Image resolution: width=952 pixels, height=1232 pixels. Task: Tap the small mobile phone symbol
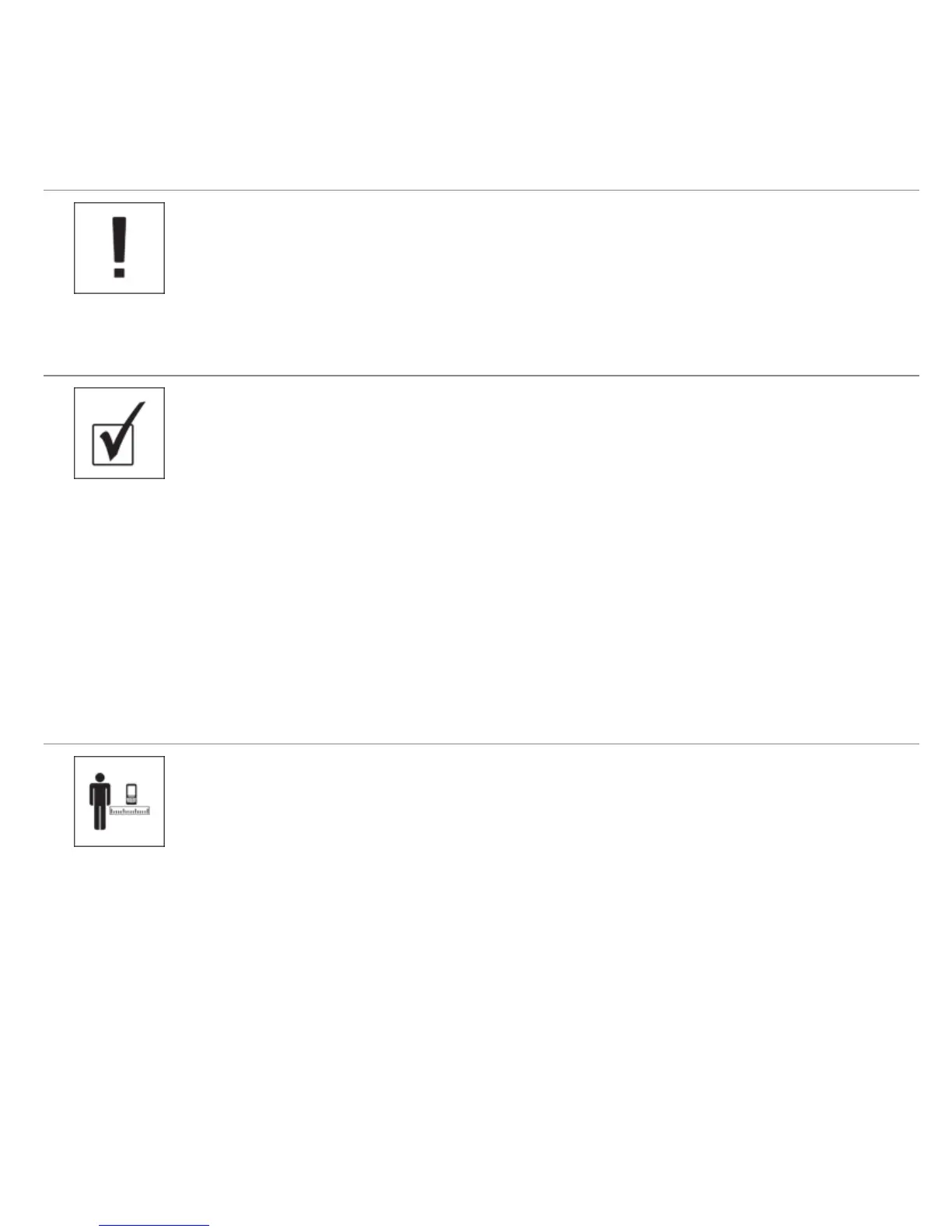pos(132,793)
